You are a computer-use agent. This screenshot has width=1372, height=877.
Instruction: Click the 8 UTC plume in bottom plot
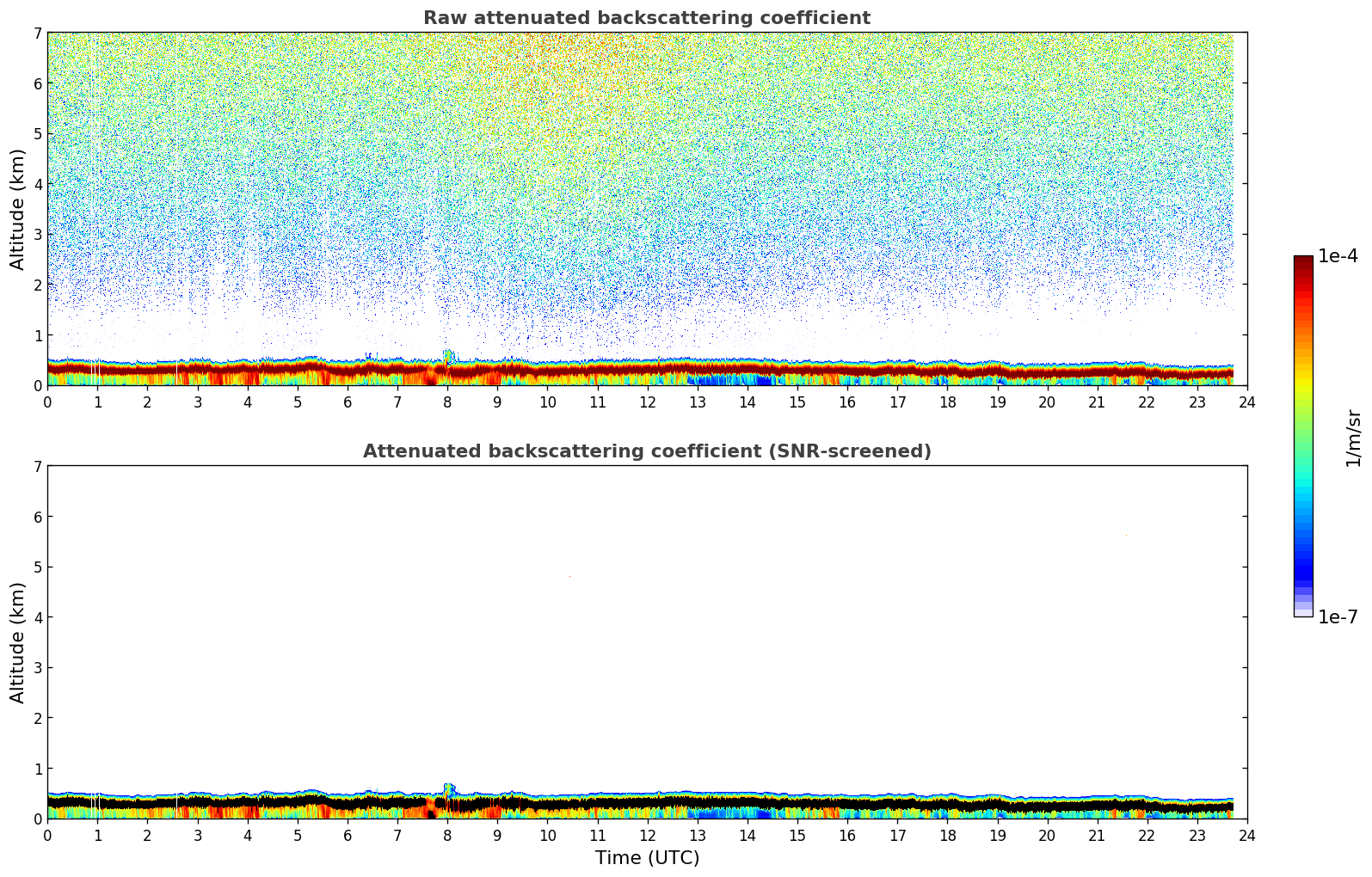point(449,788)
